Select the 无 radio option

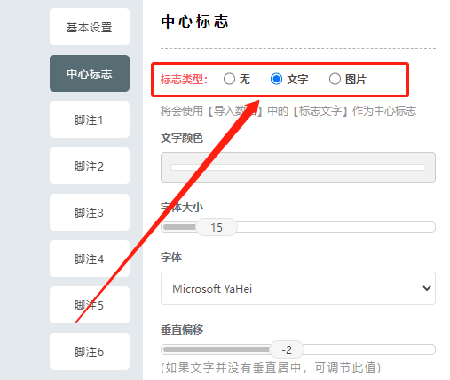click(x=229, y=79)
